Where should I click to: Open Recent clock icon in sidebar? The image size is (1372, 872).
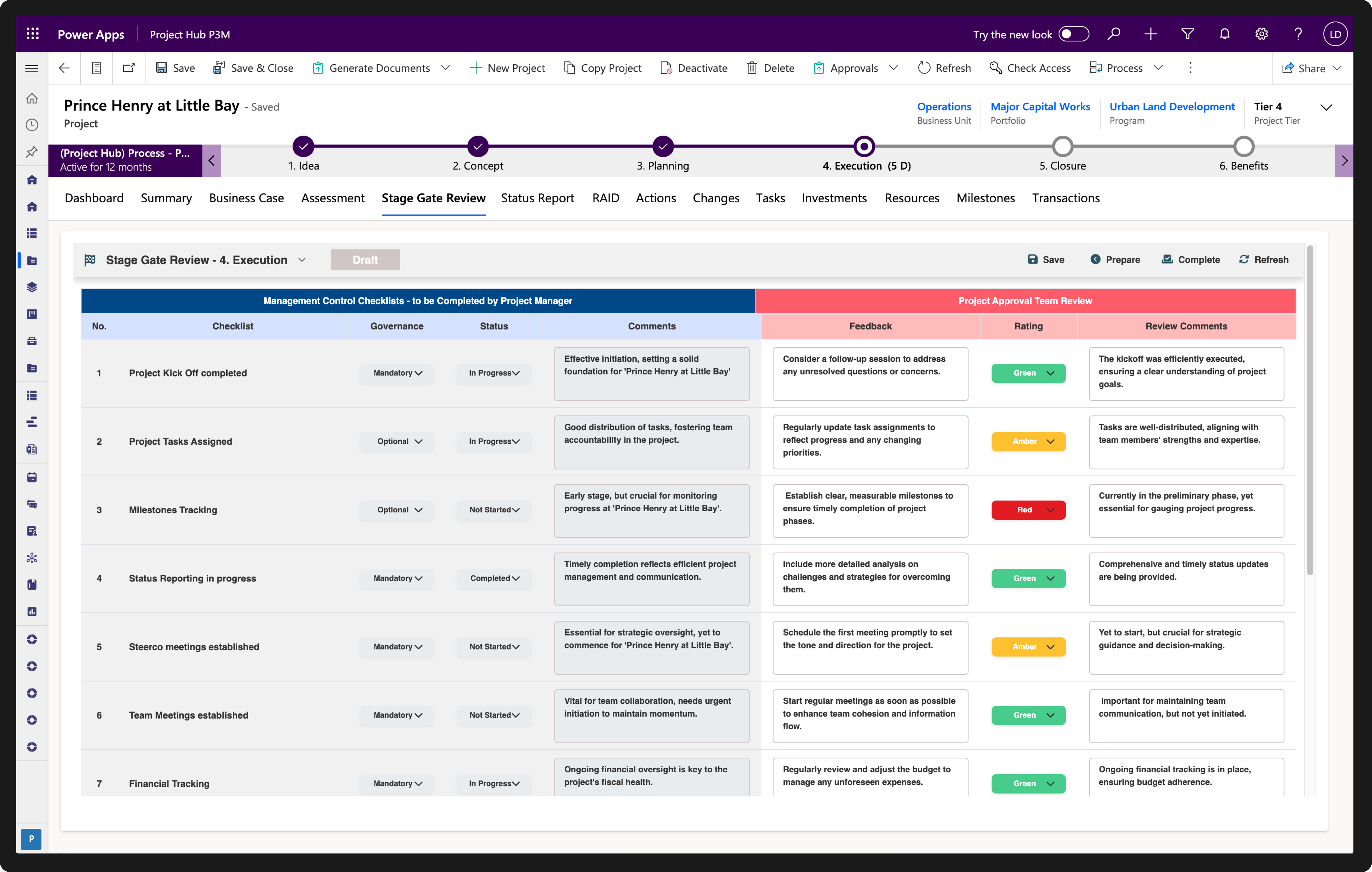click(x=32, y=125)
